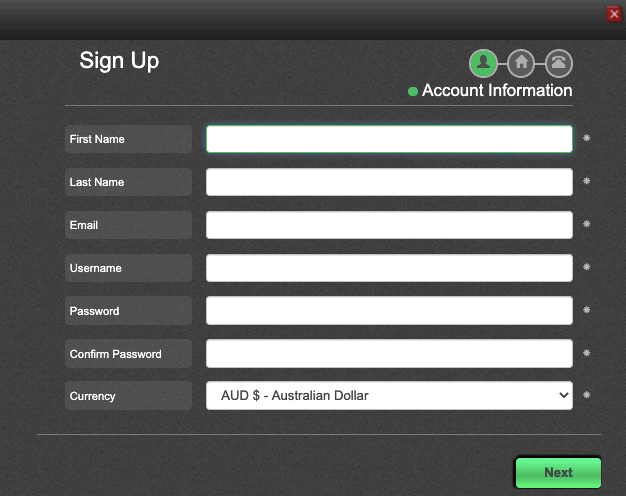This screenshot has height=496, width=626.
Task: Click the Confirm Password field
Action: tap(389, 354)
